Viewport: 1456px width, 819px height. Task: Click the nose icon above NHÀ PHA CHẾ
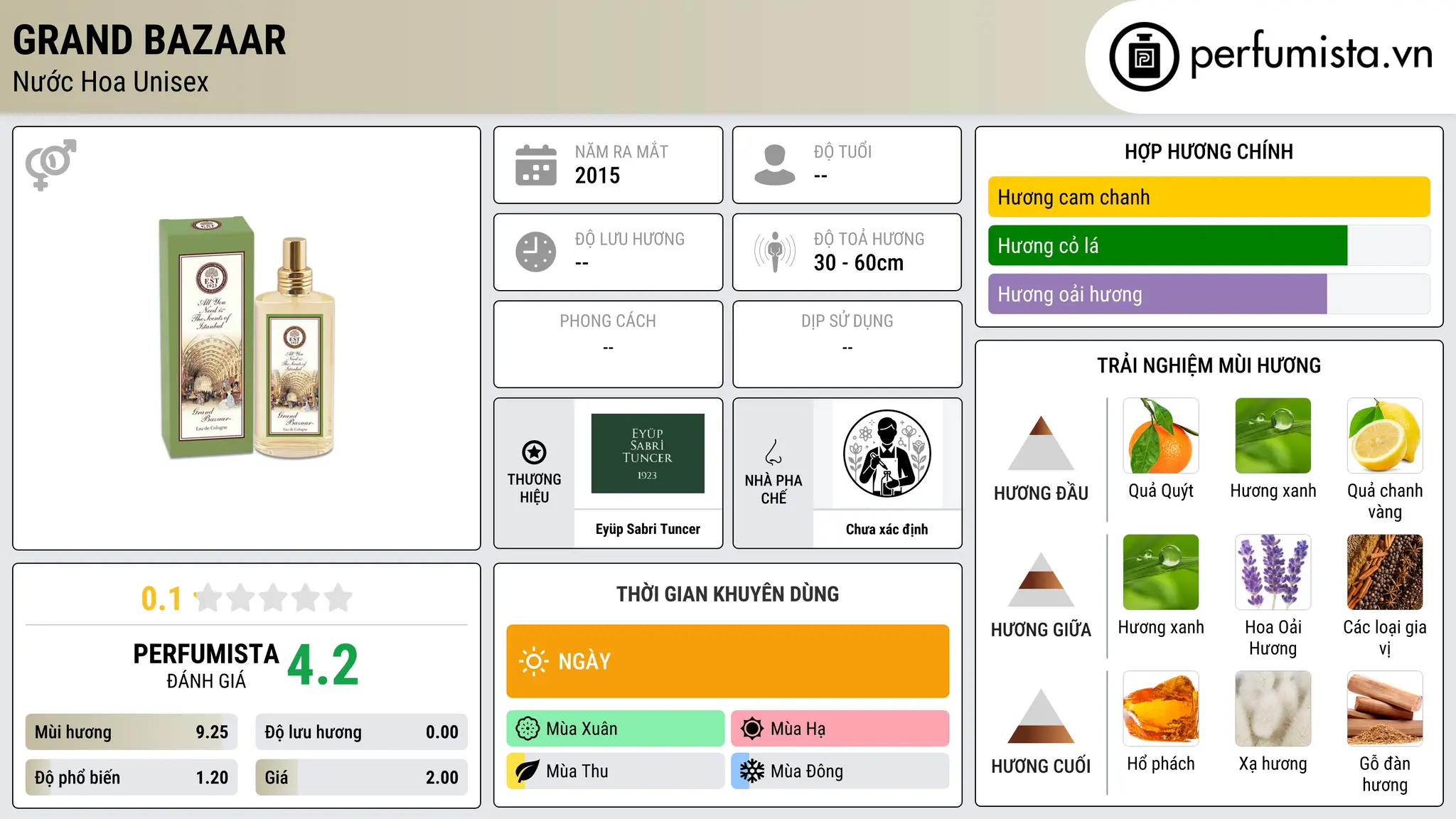click(773, 452)
